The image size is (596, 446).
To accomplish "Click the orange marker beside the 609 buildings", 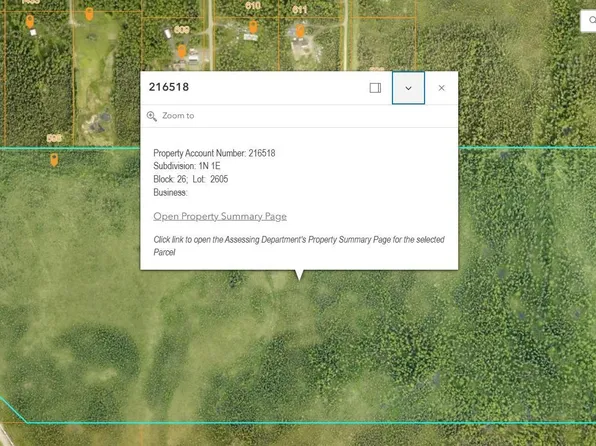I will (182, 51).
